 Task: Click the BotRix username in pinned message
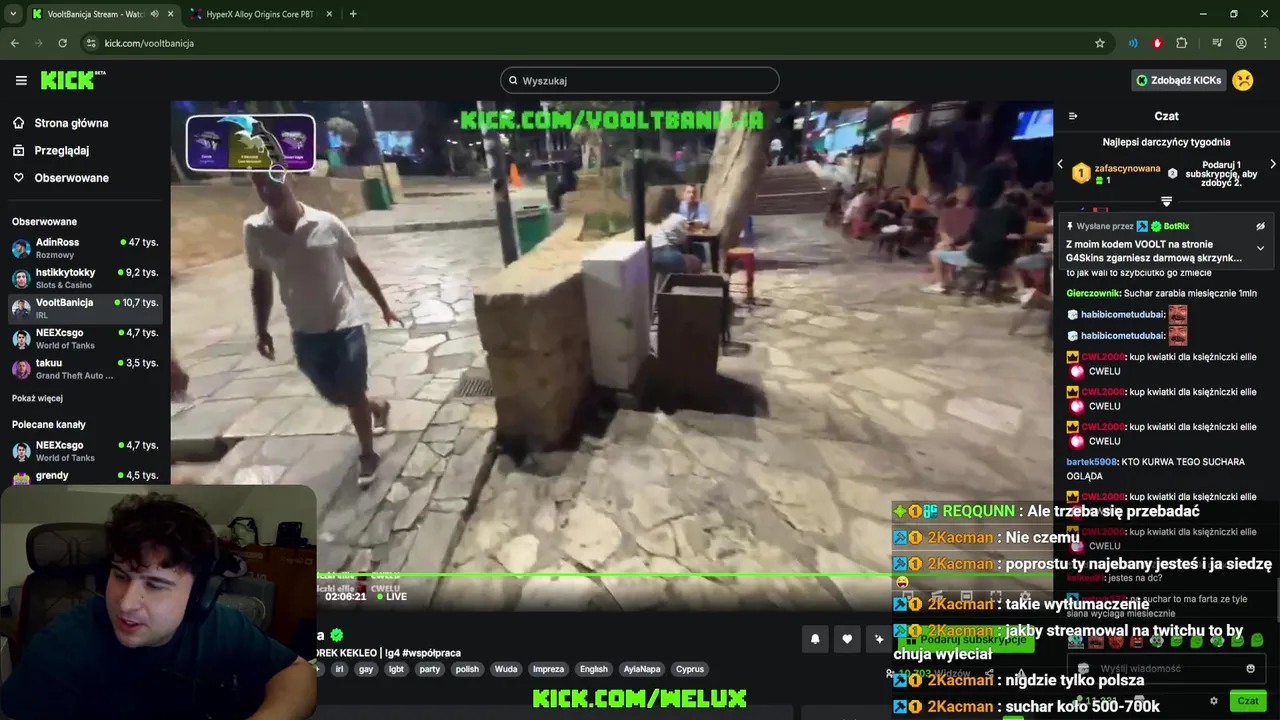pos(1176,227)
